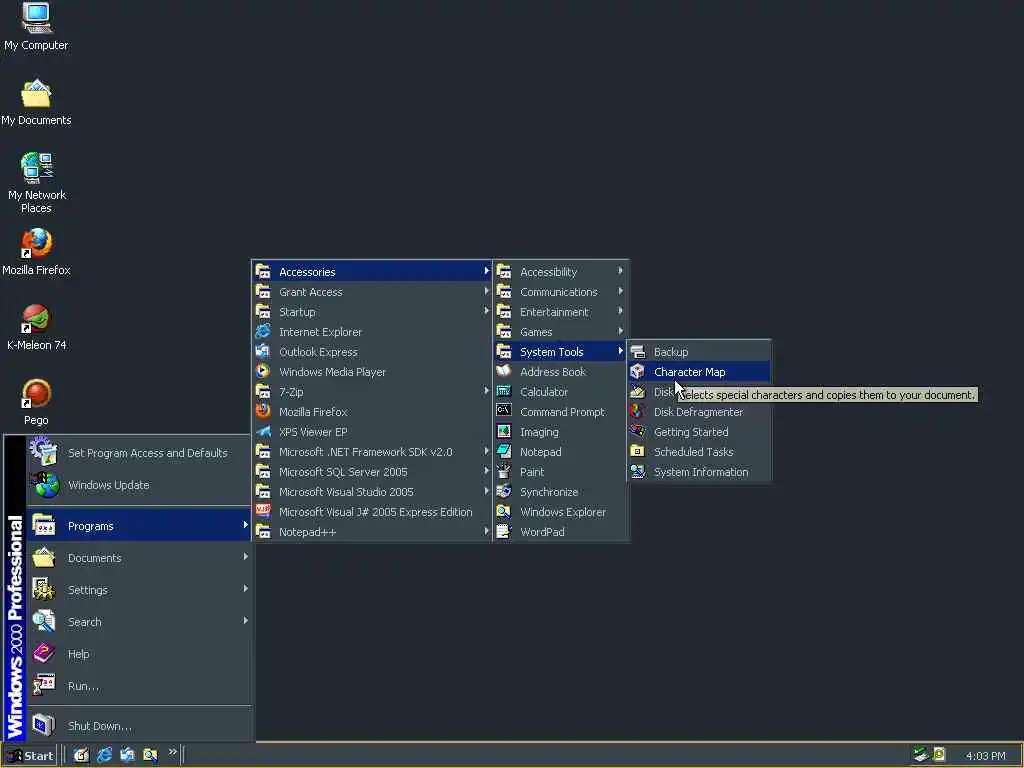Open Microsoft .NET Framework SDK v2.0 folder
The height and width of the screenshot is (768, 1024).
pos(372,452)
